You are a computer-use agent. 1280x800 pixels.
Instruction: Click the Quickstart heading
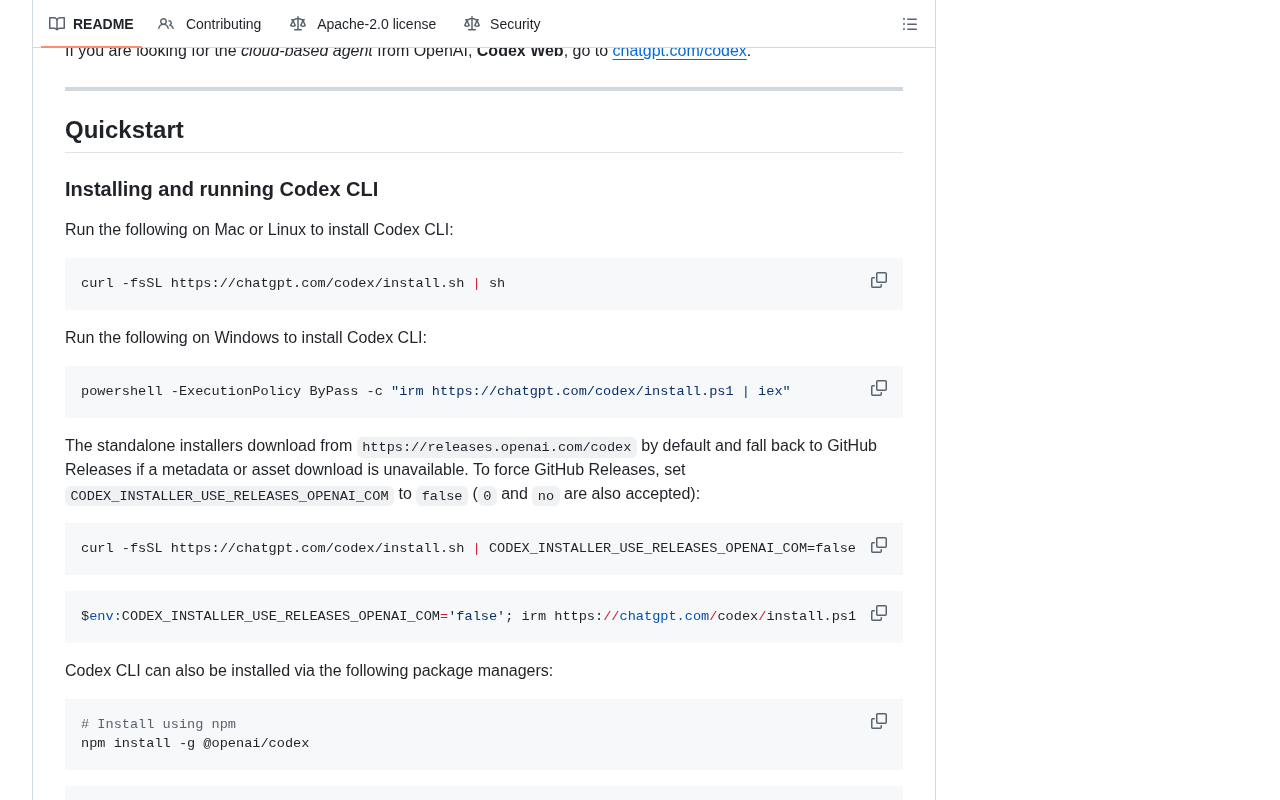(124, 130)
